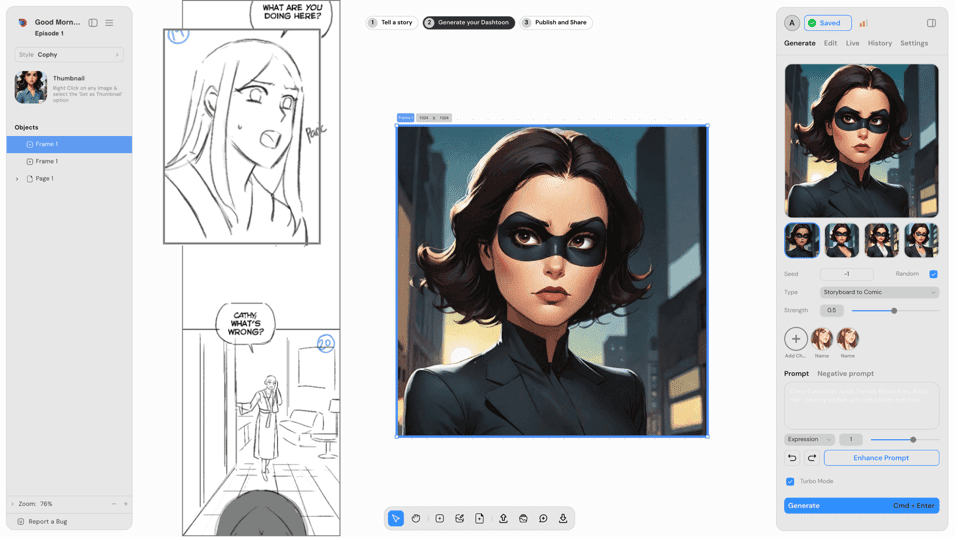Toggle the Random seed checkbox

coord(933,274)
